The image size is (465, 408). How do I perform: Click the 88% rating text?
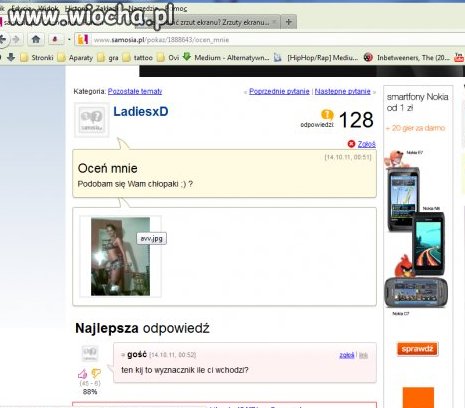(x=90, y=392)
